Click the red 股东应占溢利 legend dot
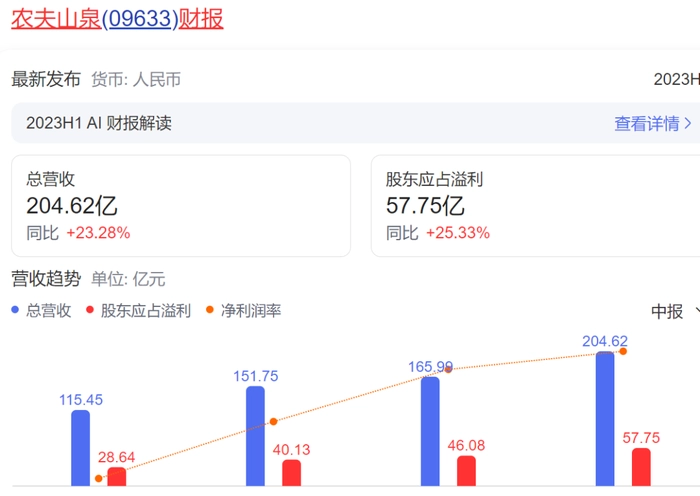Screen dimensions: 700x496 coord(90,311)
